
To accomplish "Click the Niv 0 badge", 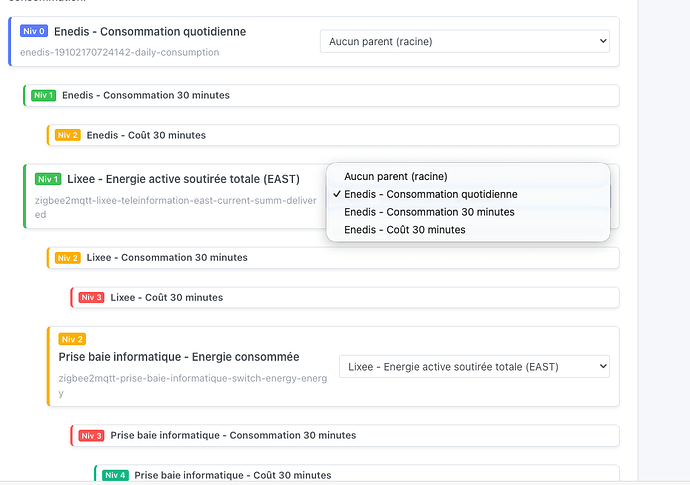I will [x=34, y=31].
